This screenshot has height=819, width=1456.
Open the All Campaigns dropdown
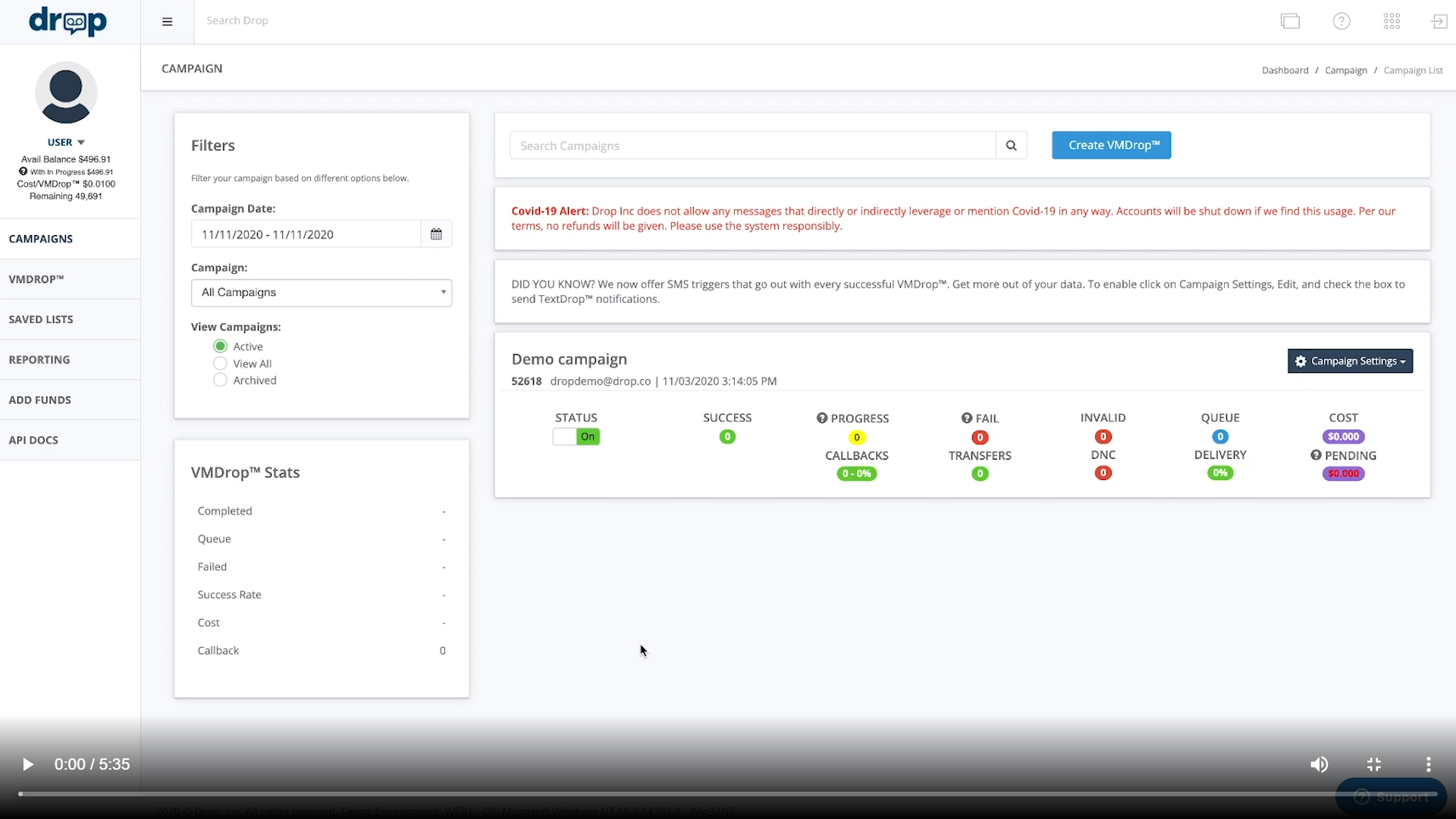pos(321,293)
